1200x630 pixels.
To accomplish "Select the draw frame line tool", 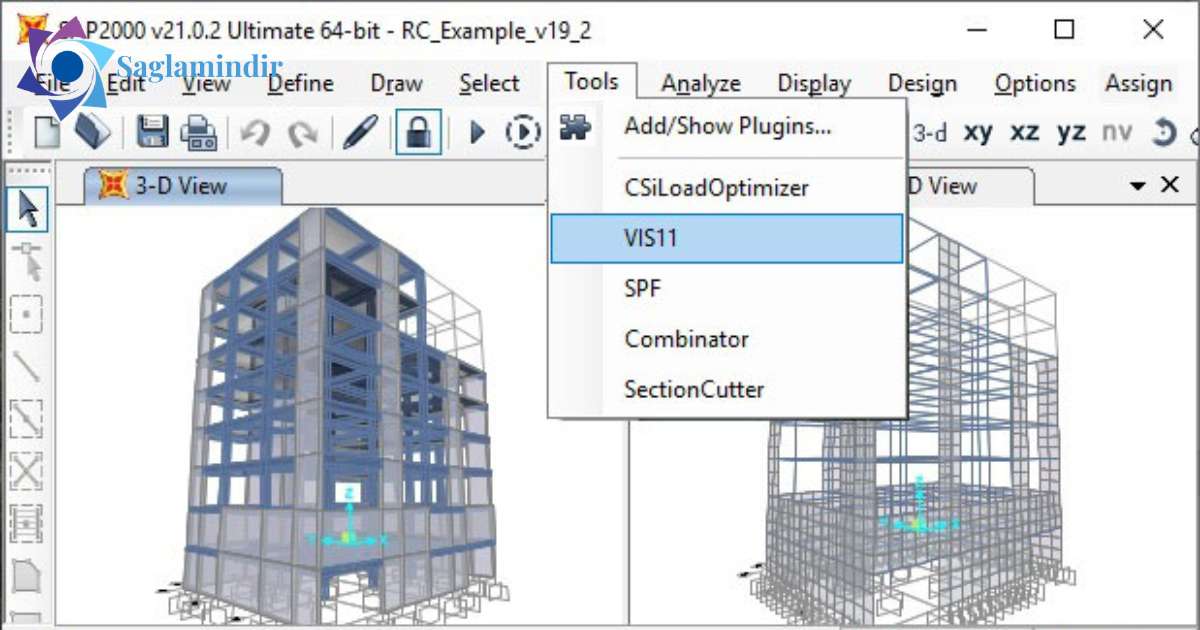I will [27, 366].
